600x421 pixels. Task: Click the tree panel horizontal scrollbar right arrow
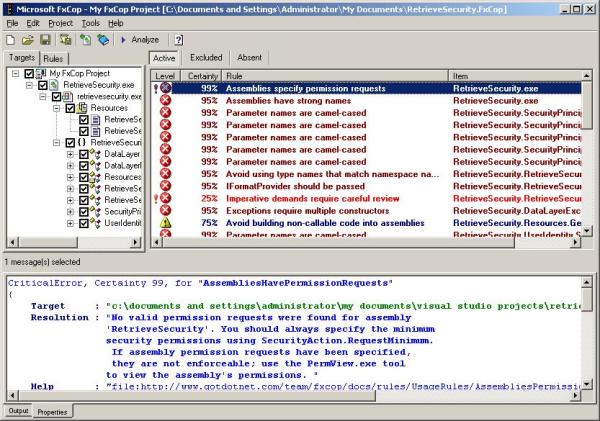tap(135, 242)
